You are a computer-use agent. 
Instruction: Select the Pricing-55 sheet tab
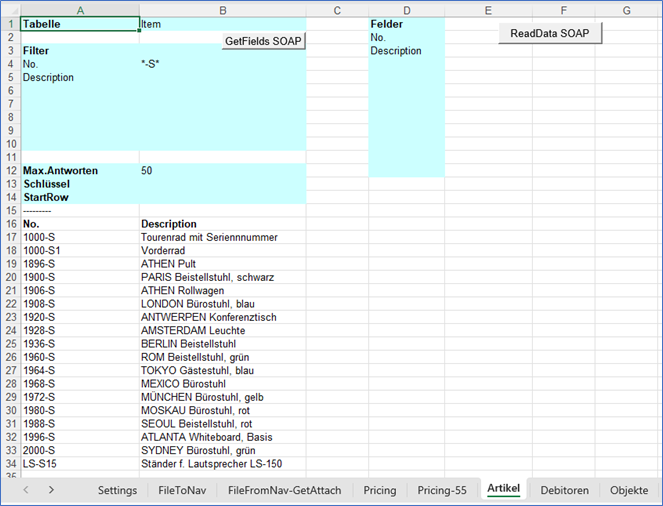(442, 490)
